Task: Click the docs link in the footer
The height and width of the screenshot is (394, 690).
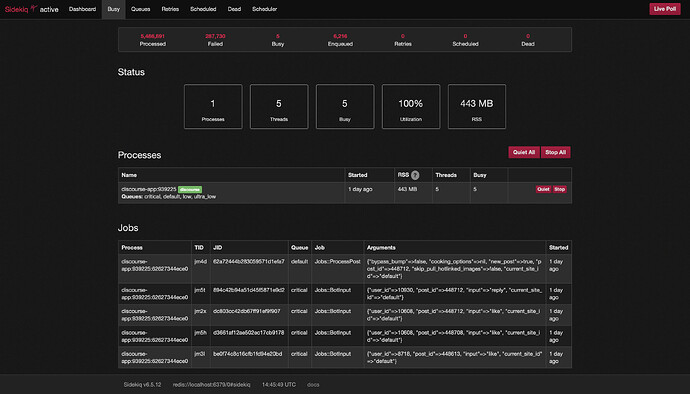Action: click(x=313, y=385)
